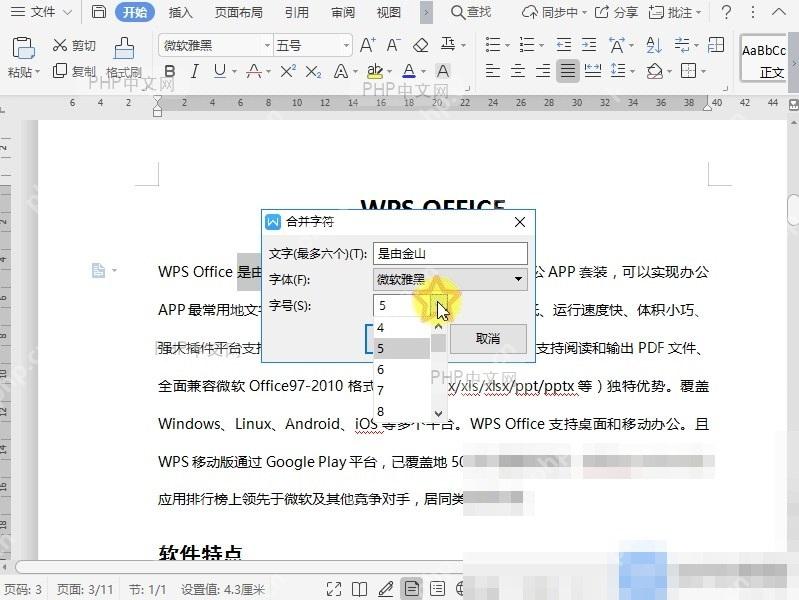The height and width of the screenshot is (600, 799).
Task: Click the 分享 share button
Action: pos(617,12)
